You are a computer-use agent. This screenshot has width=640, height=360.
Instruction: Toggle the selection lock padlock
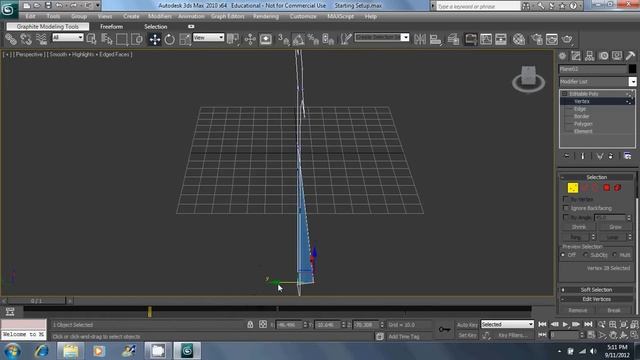click(x=250, y=324)
